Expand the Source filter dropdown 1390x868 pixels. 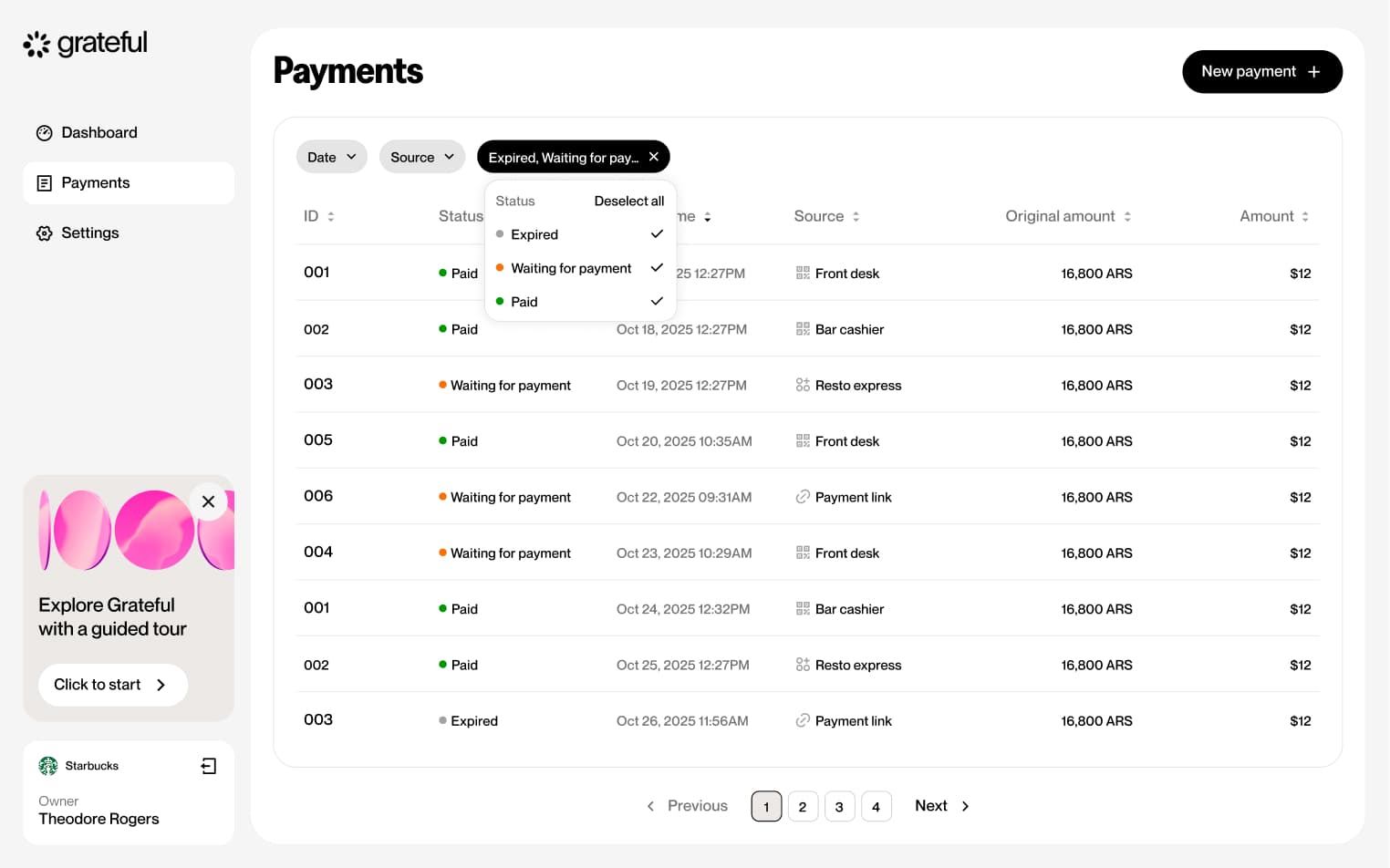421,157
